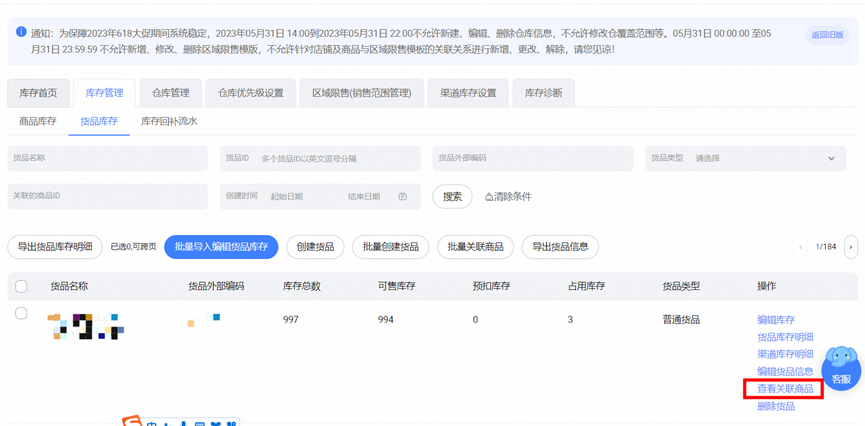865x426 pixels.
Task: Check the select-all checkbox in table header
Action: (x=21, y=286)
